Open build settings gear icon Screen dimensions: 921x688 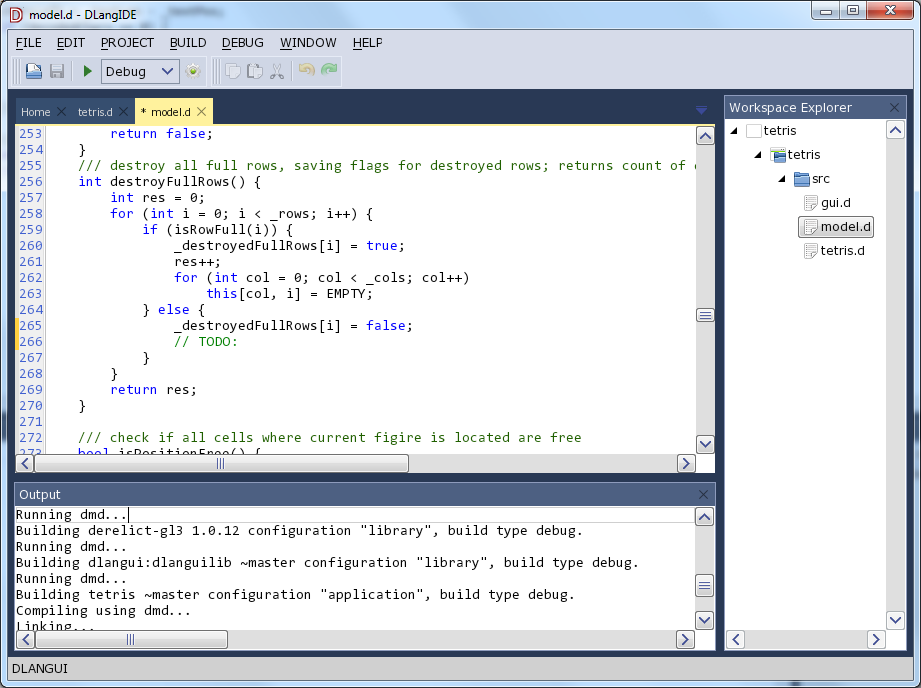click(x=193, y=71)
